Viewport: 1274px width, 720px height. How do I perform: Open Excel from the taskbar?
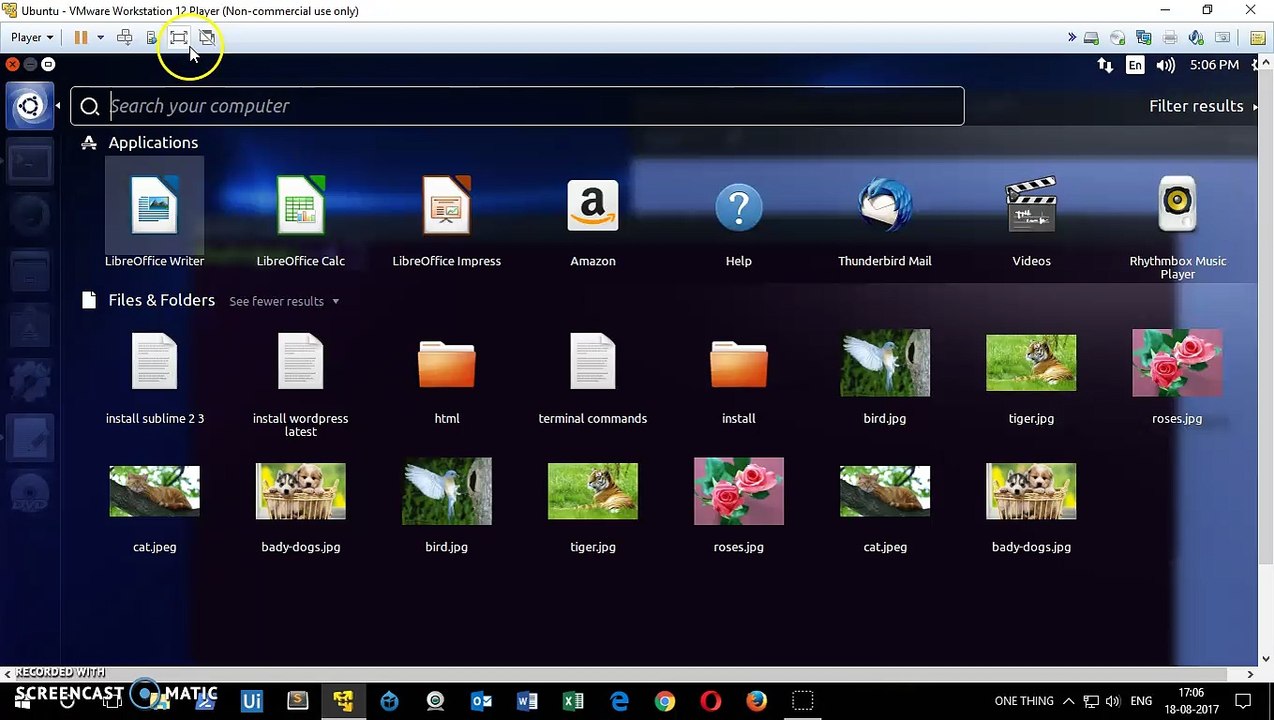[573, 701]
